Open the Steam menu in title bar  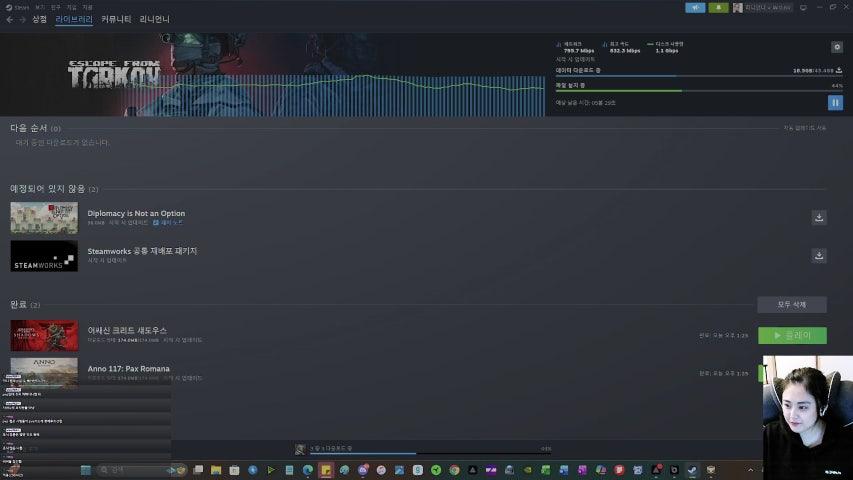[x=17, y=8]
